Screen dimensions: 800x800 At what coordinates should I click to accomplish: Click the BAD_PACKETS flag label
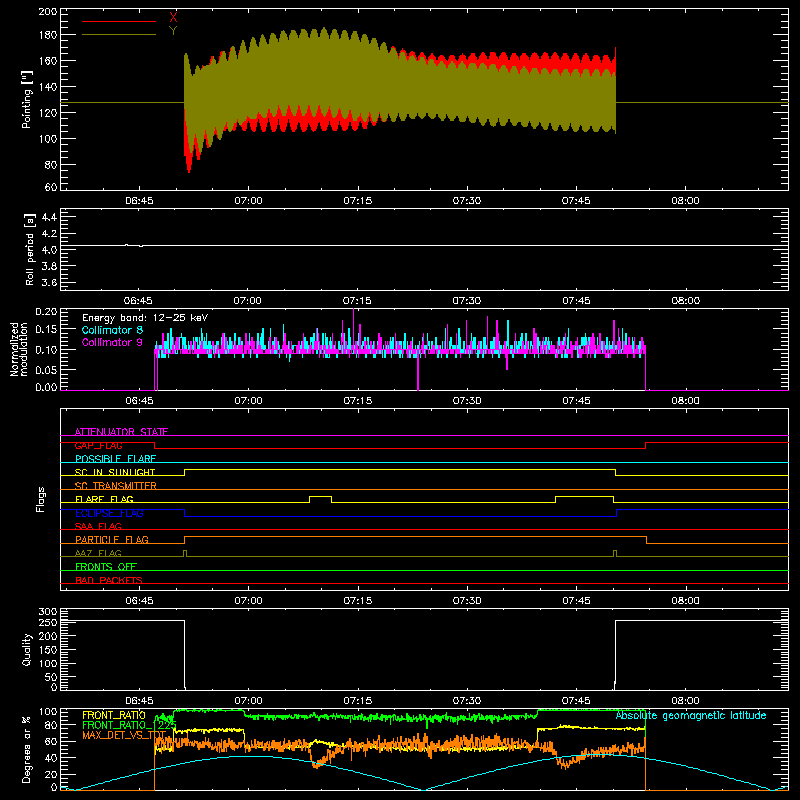pos(109,580)
